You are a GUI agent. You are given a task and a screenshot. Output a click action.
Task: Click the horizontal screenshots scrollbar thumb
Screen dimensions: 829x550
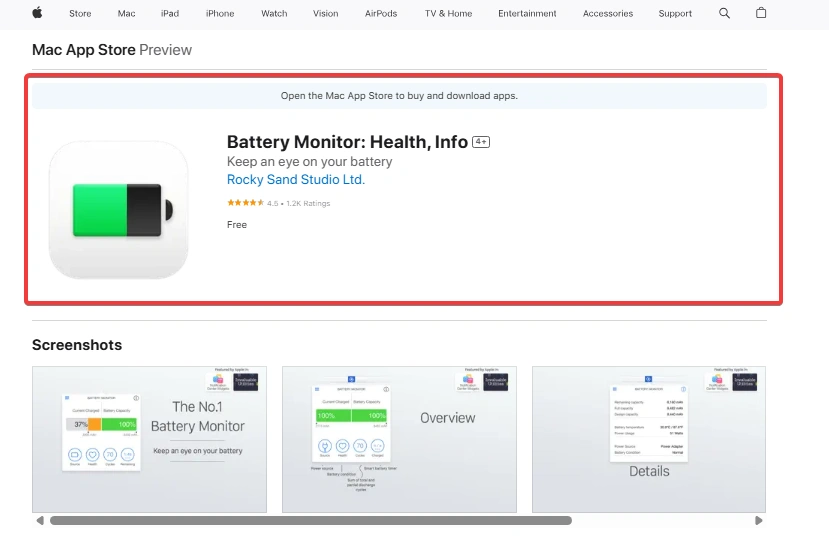(311, 520)
